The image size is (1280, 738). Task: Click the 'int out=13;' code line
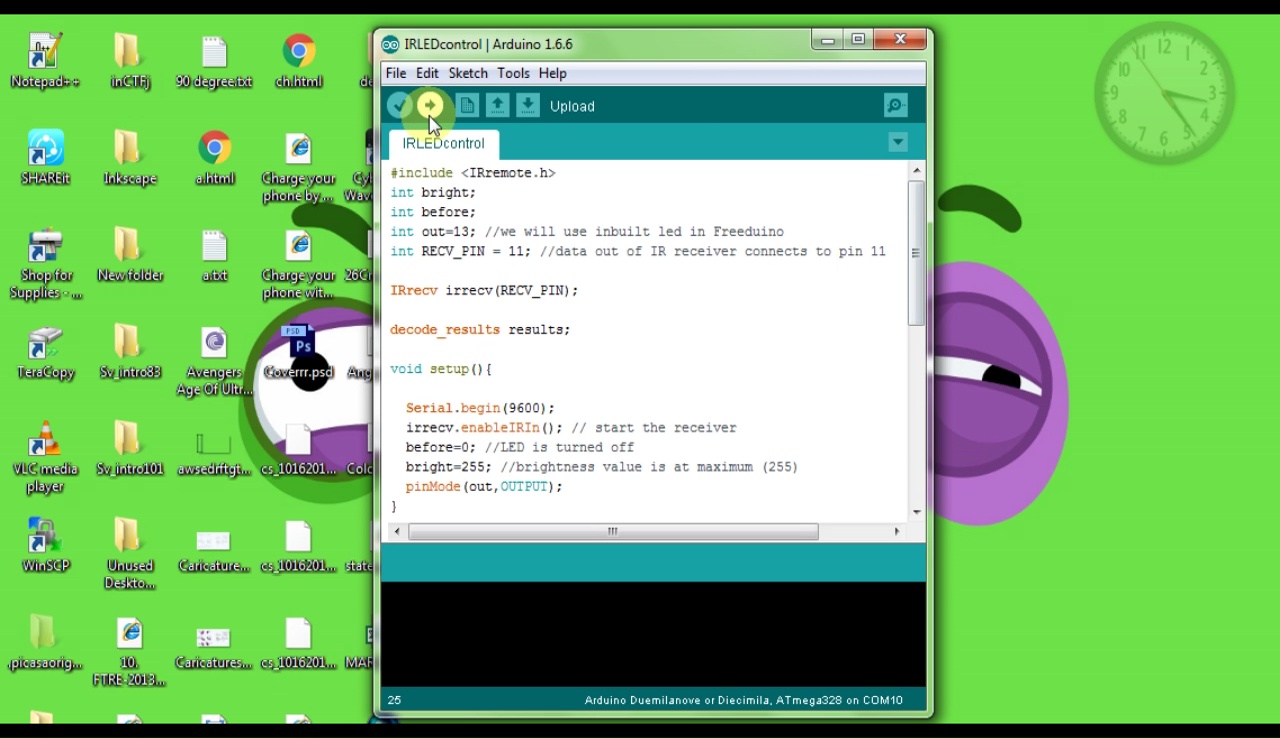click(587, 232)
